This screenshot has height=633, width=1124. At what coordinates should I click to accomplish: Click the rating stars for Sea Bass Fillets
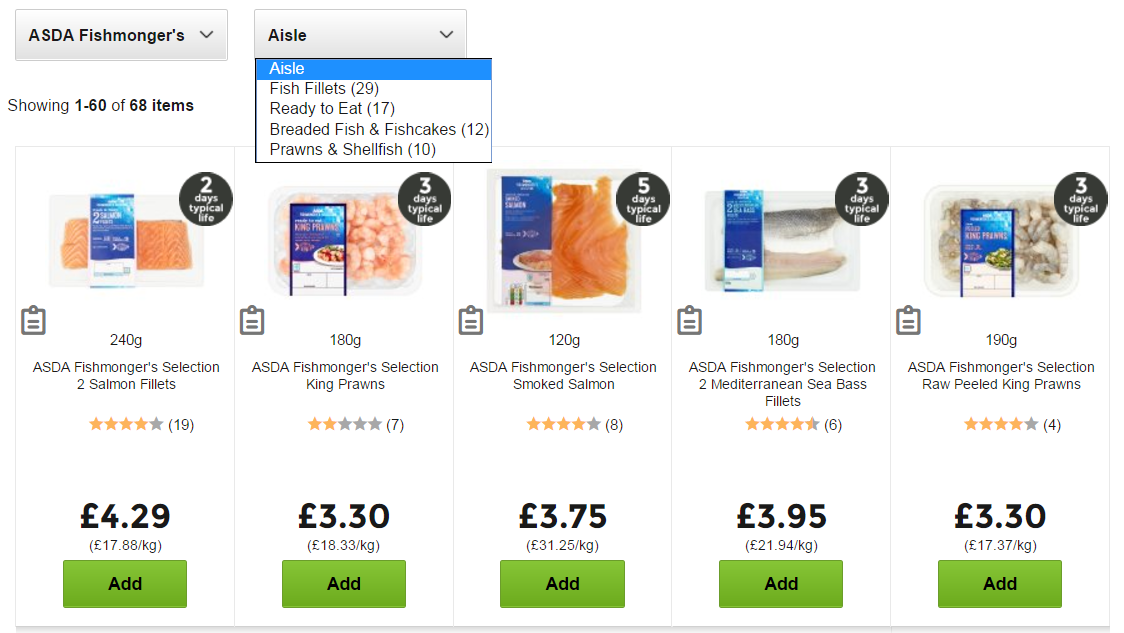pyautogui.click(x=781, y=423)
